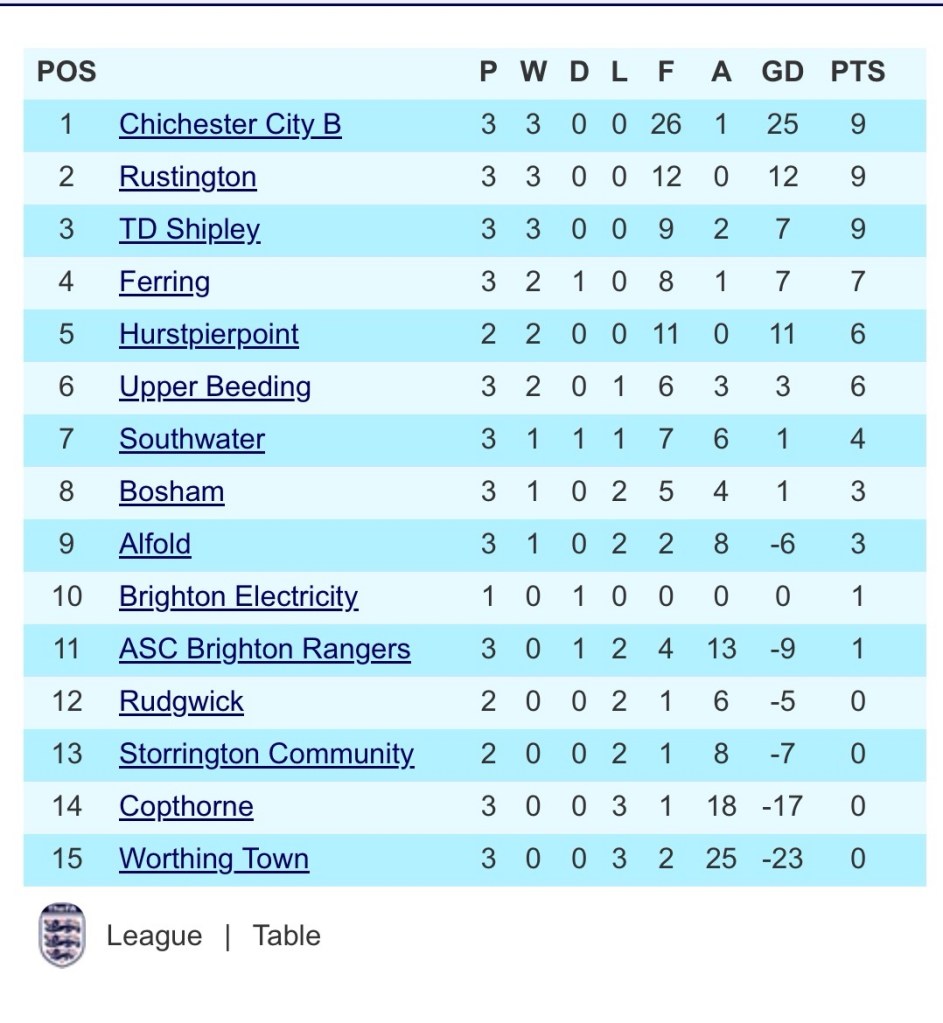Click the Table label below the standings
The height and width of the screenshot is (1023, 943).
[286, 936]
